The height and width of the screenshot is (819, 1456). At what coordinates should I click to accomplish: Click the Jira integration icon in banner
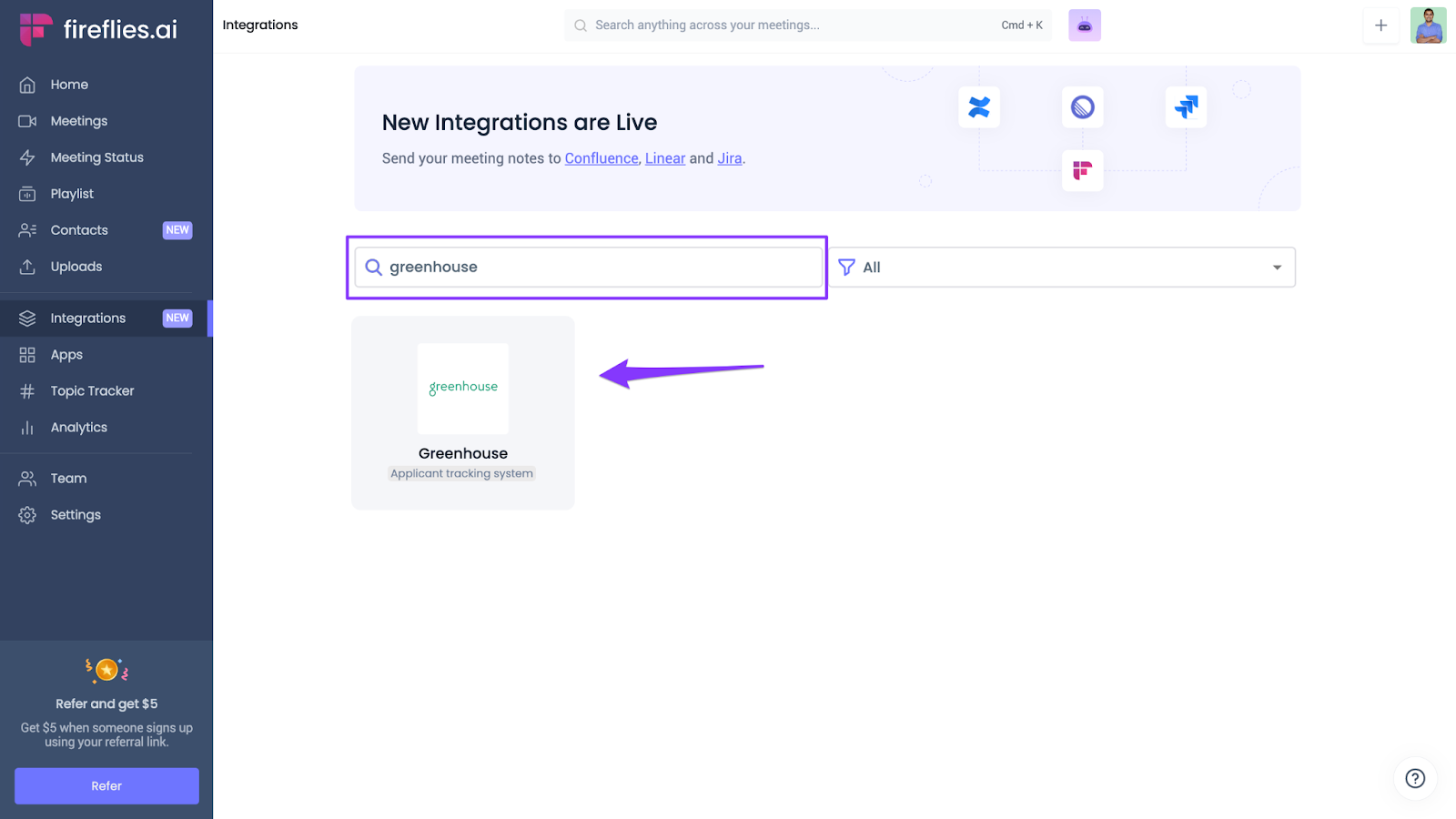pos(1186,107)
